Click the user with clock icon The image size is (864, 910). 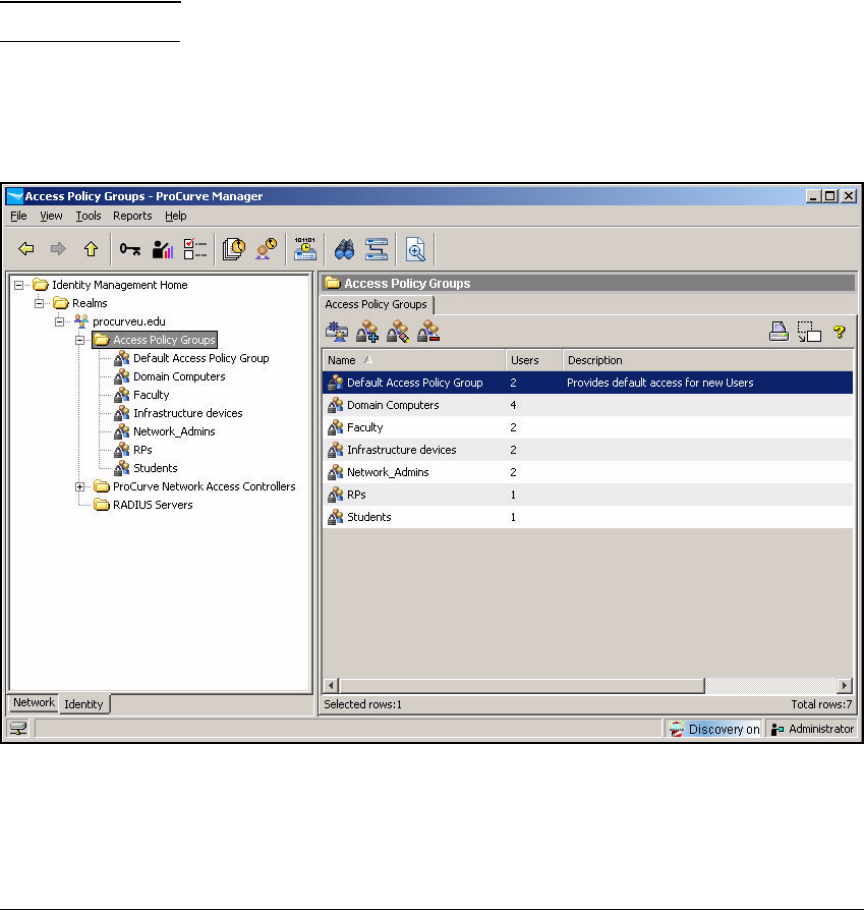(x=266, y=250)
